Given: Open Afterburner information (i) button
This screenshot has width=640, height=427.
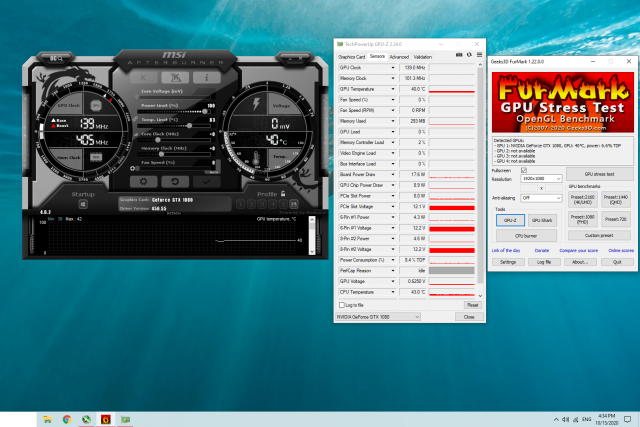Looking at the screenshot, I should tap(207, 77).
